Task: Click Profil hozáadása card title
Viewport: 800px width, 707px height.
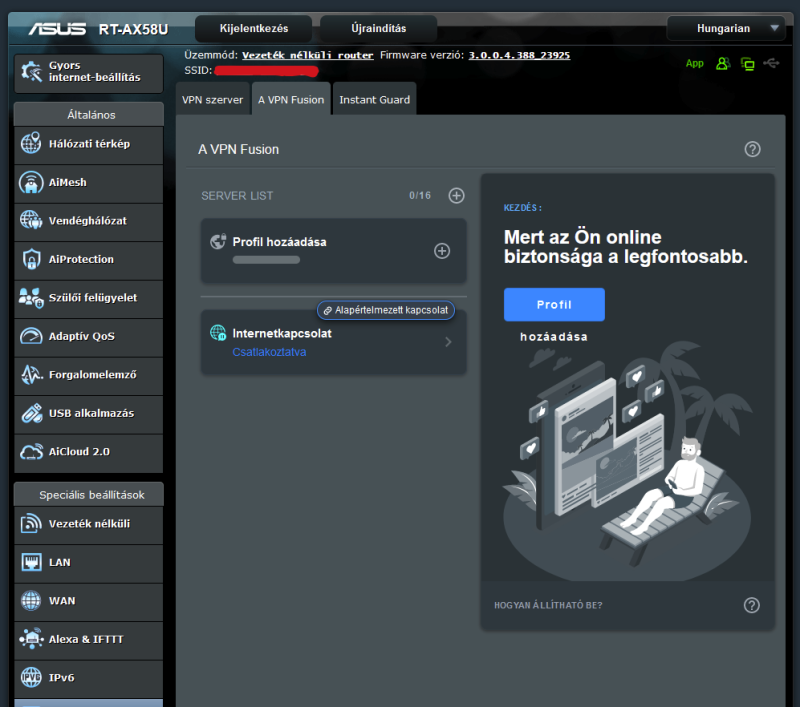Action: pos(279,242)
